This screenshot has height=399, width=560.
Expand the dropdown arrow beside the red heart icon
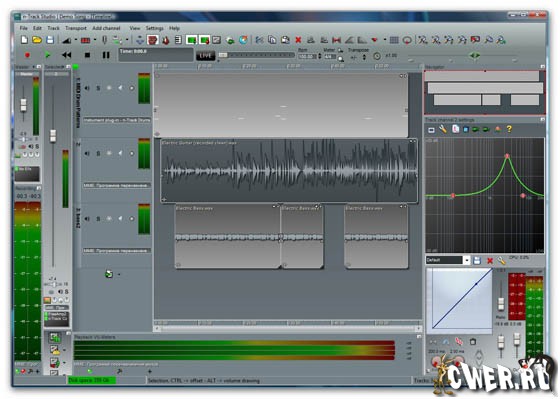click(385, 40)
